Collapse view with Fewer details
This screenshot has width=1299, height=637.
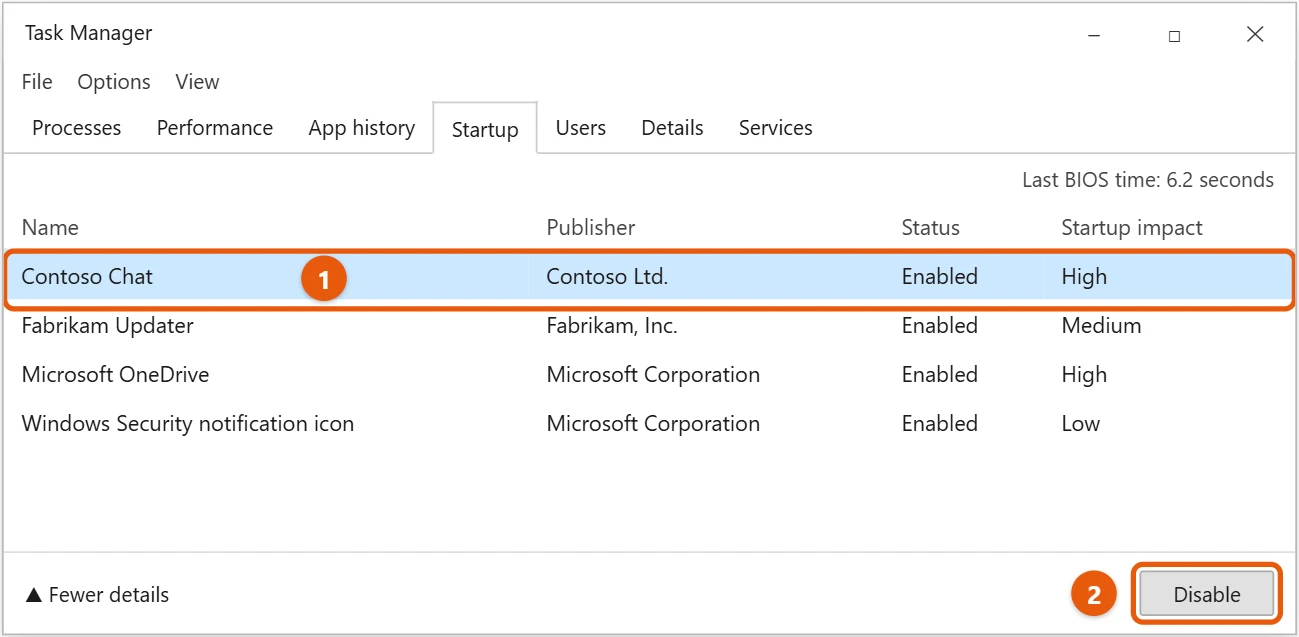[97, 595]
